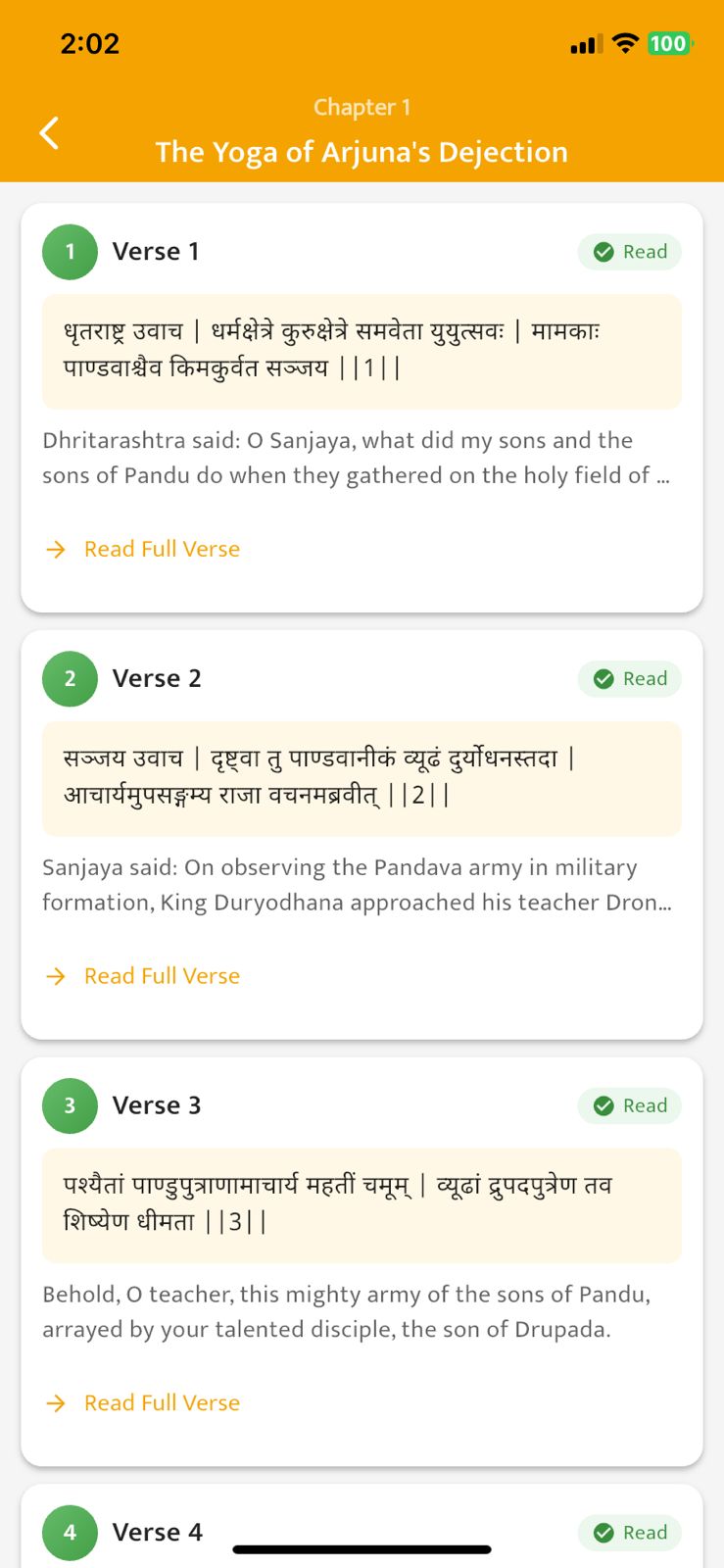Tap the back arrow in the header
This screenshot has height=1568, width=724.
click(x=49, y=132)
